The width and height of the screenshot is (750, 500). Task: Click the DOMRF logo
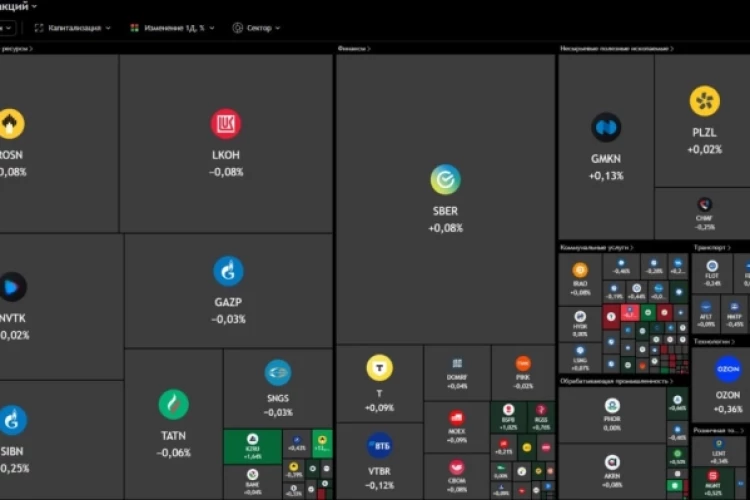tap(457, 364)
